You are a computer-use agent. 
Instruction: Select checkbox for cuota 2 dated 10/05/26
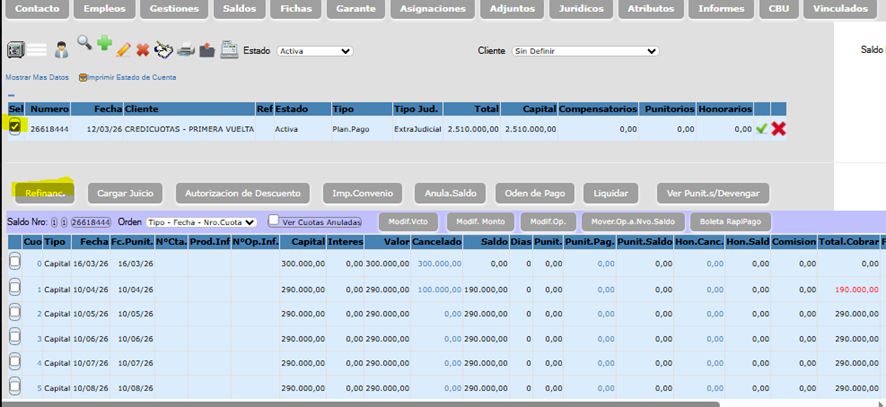pyautogui.click(x=15, y=312)
